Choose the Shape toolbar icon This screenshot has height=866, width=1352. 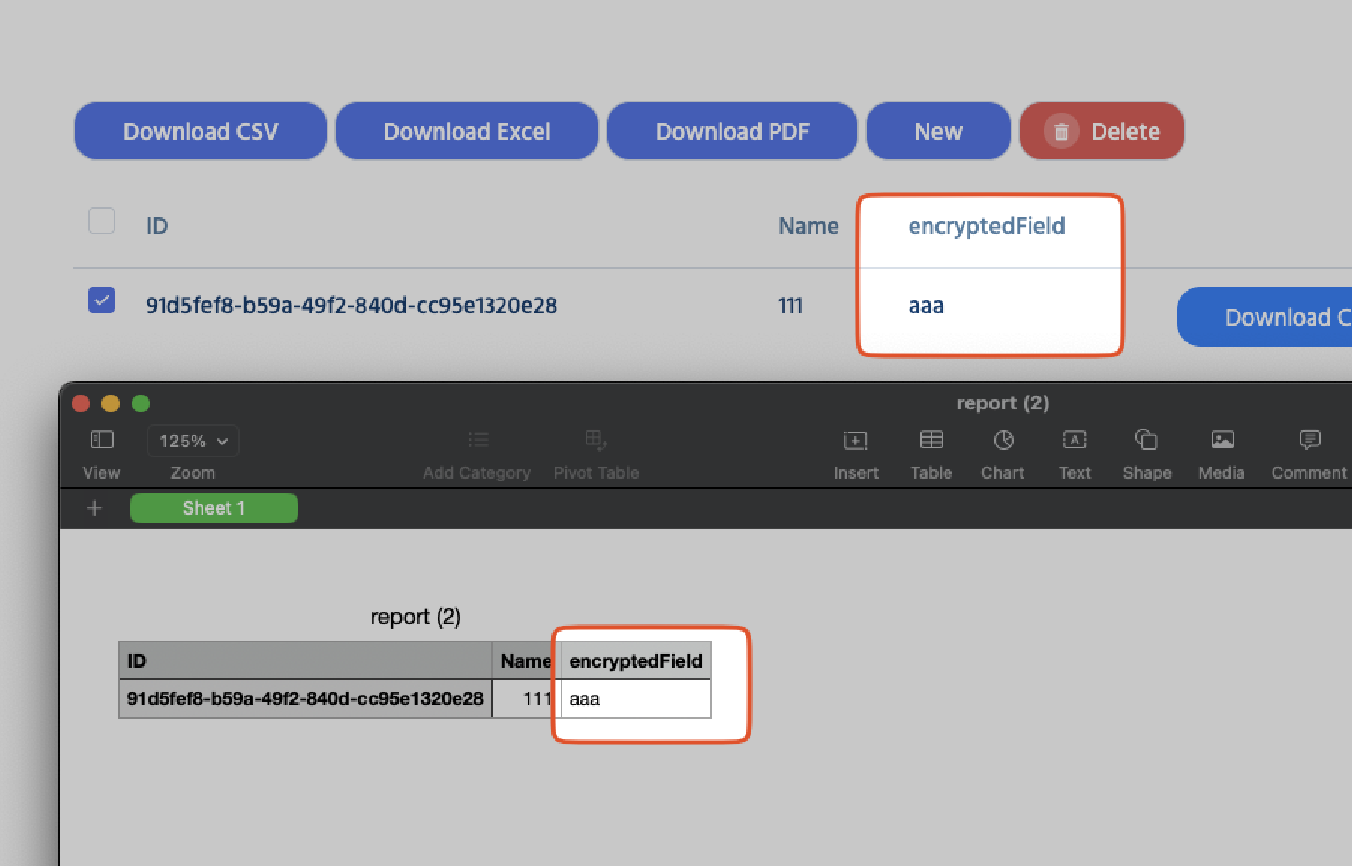tap(1147, 440)
